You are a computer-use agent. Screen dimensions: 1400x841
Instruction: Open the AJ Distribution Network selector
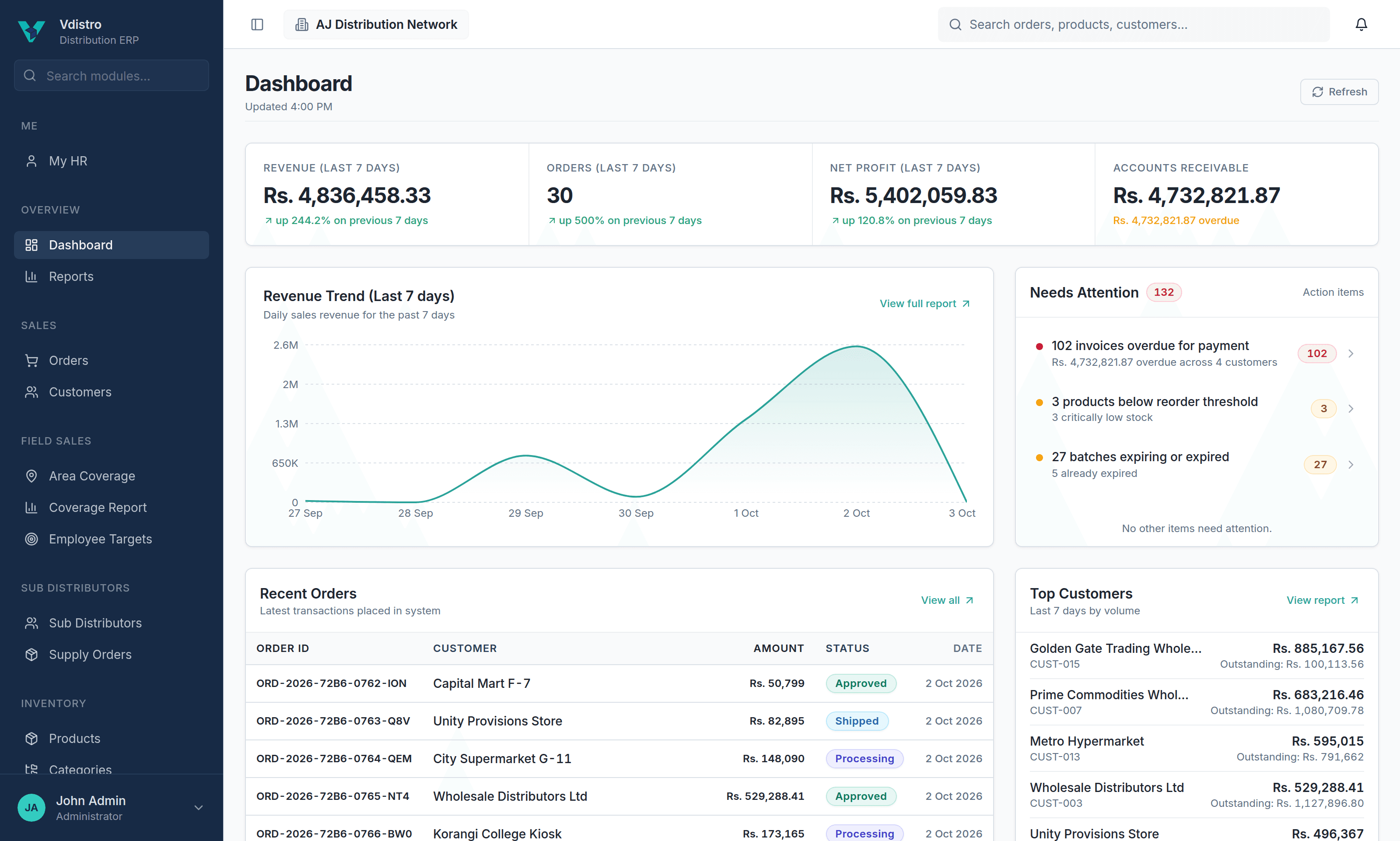tap(376, 25)
